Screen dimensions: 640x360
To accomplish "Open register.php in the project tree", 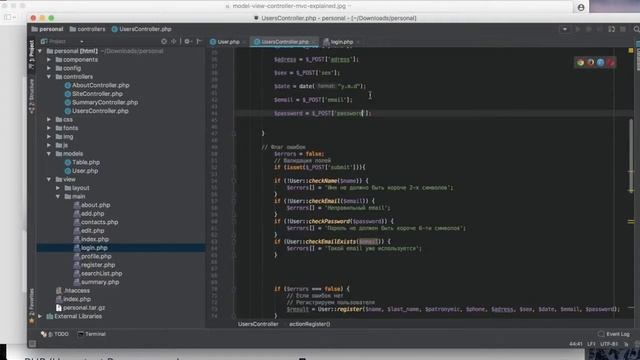I will coord(94,265).
